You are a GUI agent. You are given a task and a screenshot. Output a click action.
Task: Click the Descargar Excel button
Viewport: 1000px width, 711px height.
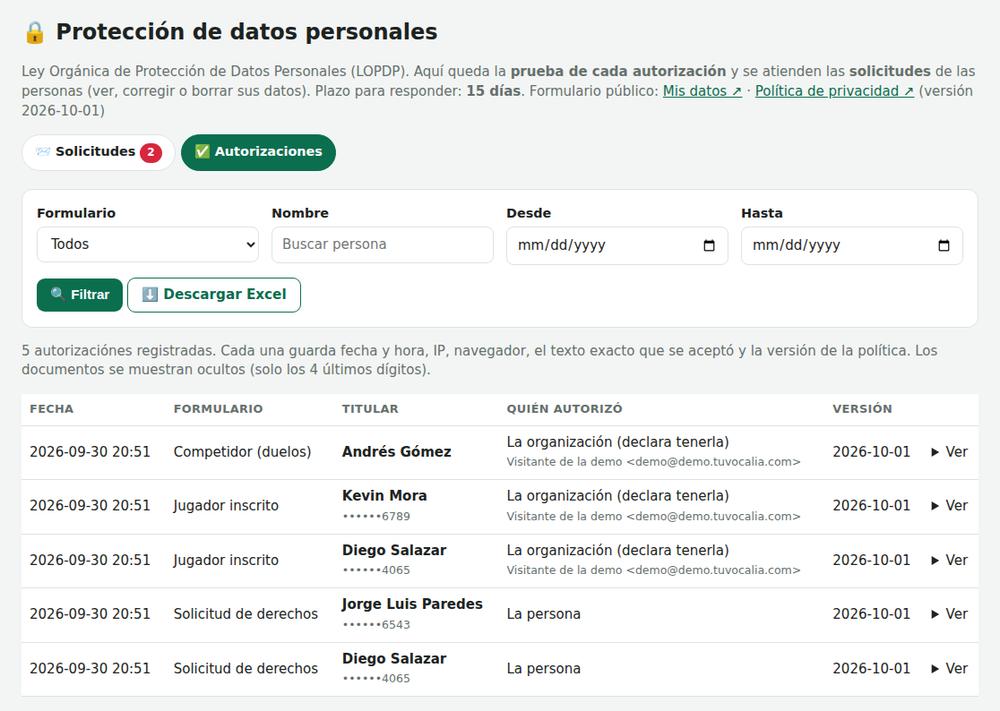pyautogui.click(x=214, y=295)
